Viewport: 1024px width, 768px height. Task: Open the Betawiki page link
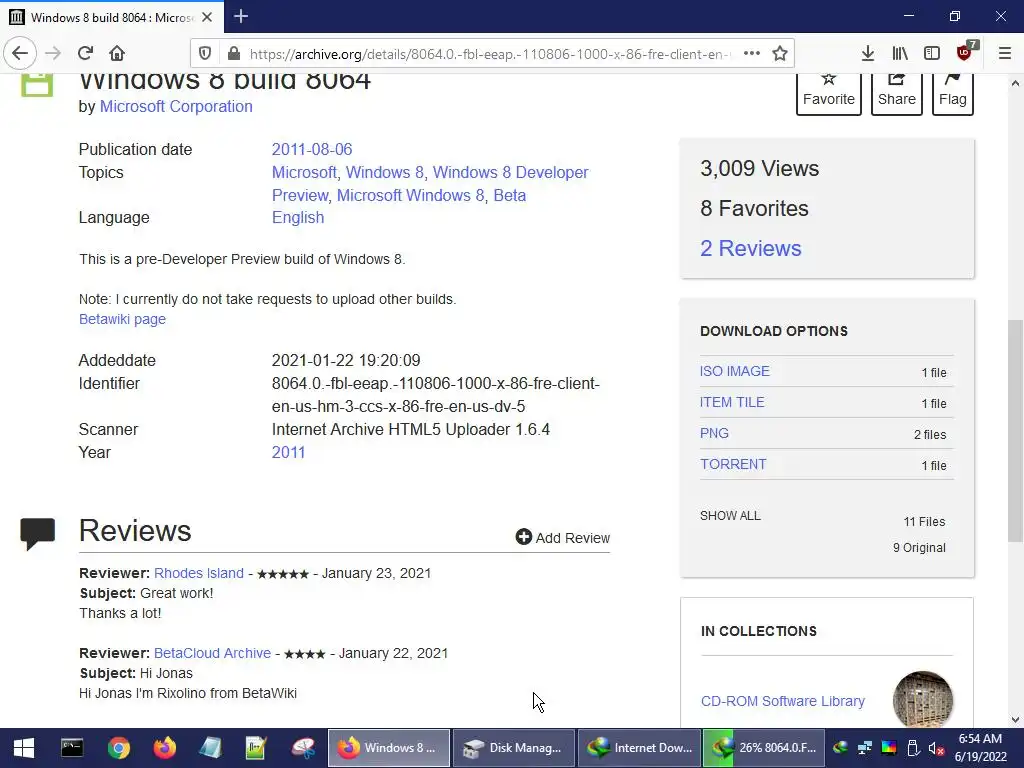coord(122,319)
